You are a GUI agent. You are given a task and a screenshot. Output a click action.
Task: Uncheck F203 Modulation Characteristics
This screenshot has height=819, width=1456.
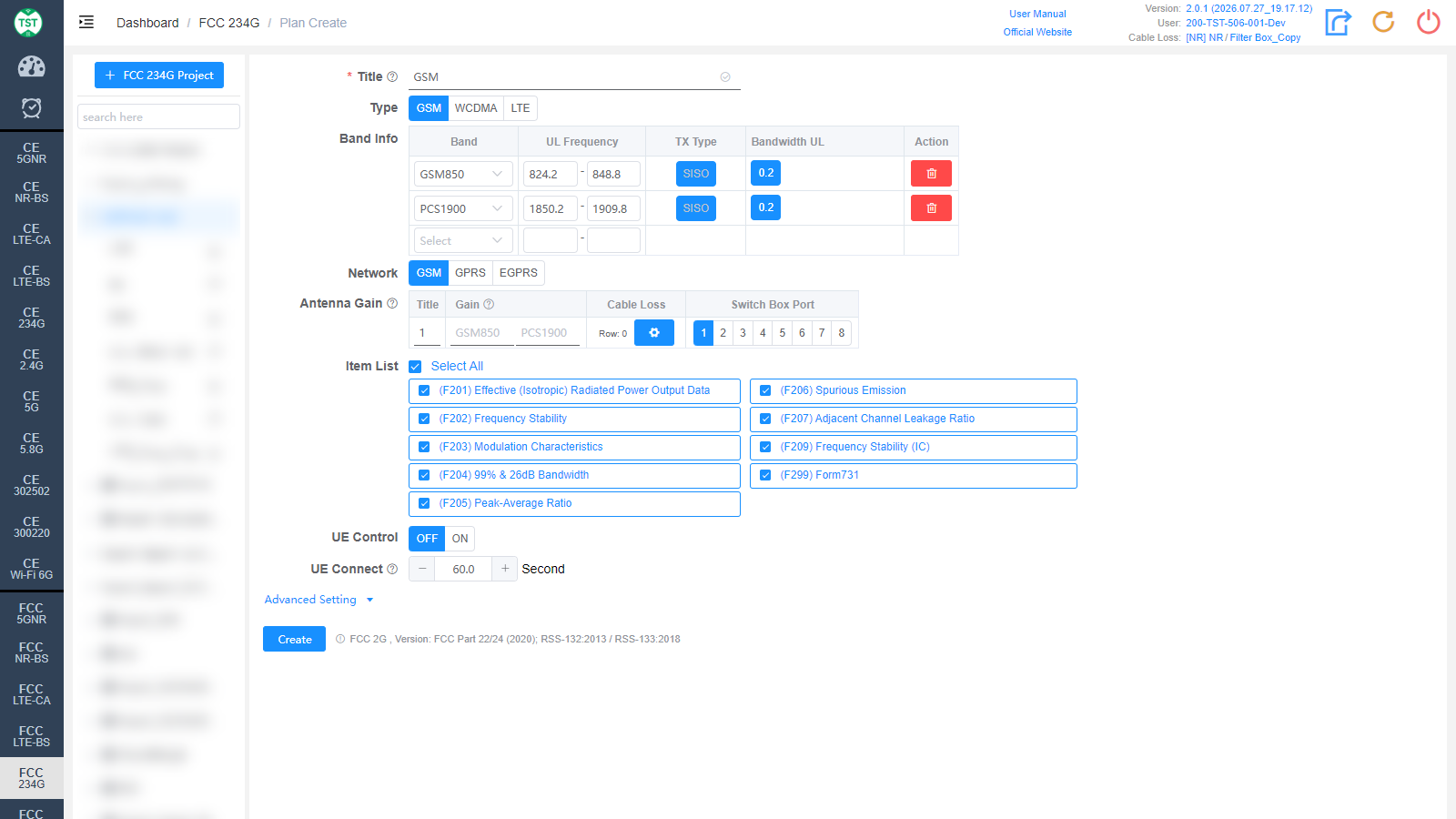pyautogui.click(x=424, y=447)
